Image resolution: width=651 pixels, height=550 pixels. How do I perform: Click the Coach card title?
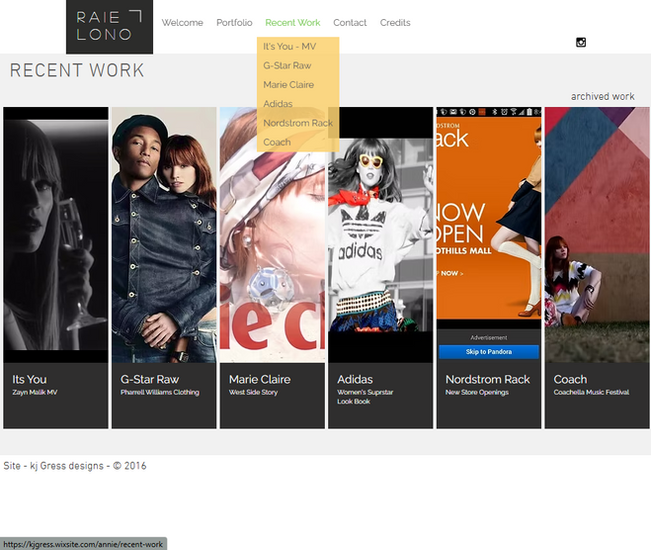(x=570, y=379)
